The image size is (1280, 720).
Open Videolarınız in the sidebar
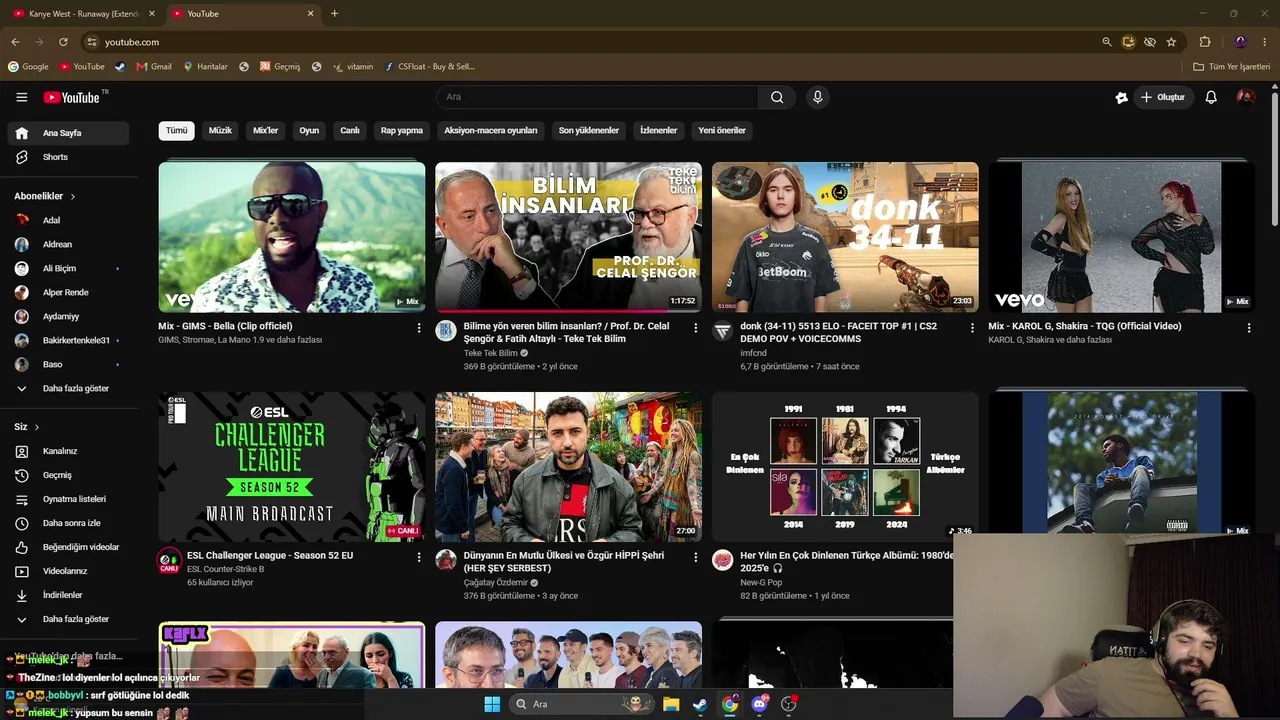point(69,571)
